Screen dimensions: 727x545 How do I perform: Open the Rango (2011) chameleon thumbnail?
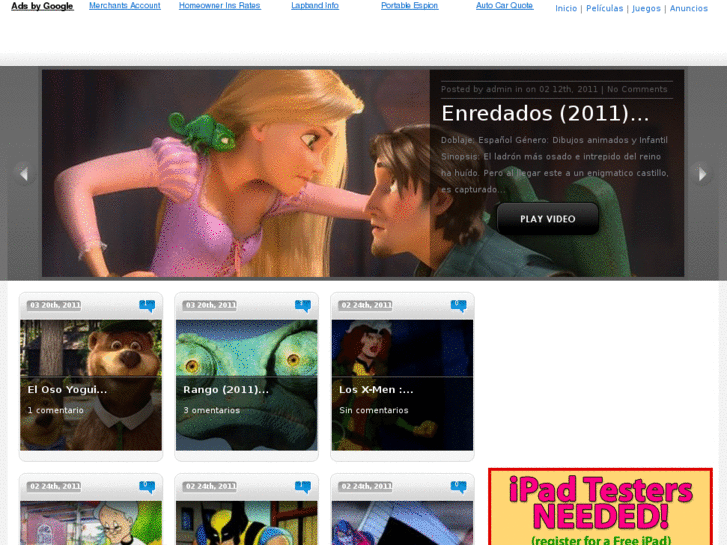click(247, 385)
